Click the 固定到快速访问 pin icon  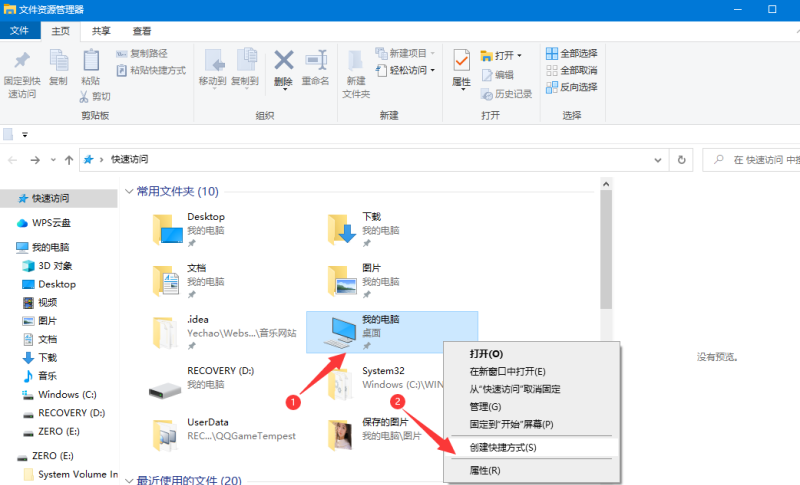[22, 60]
